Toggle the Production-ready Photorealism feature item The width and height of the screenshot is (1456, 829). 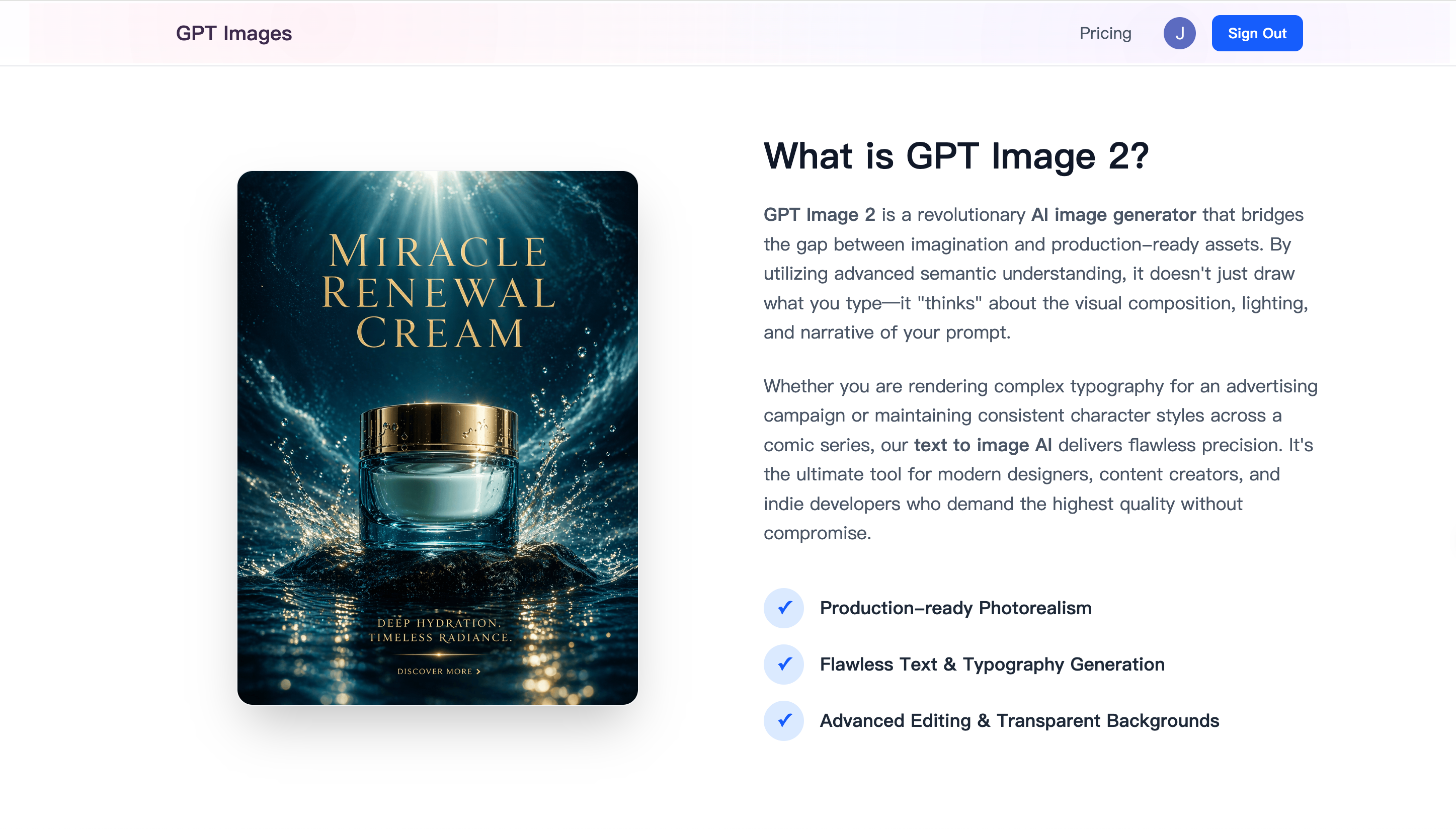(955, 608)
